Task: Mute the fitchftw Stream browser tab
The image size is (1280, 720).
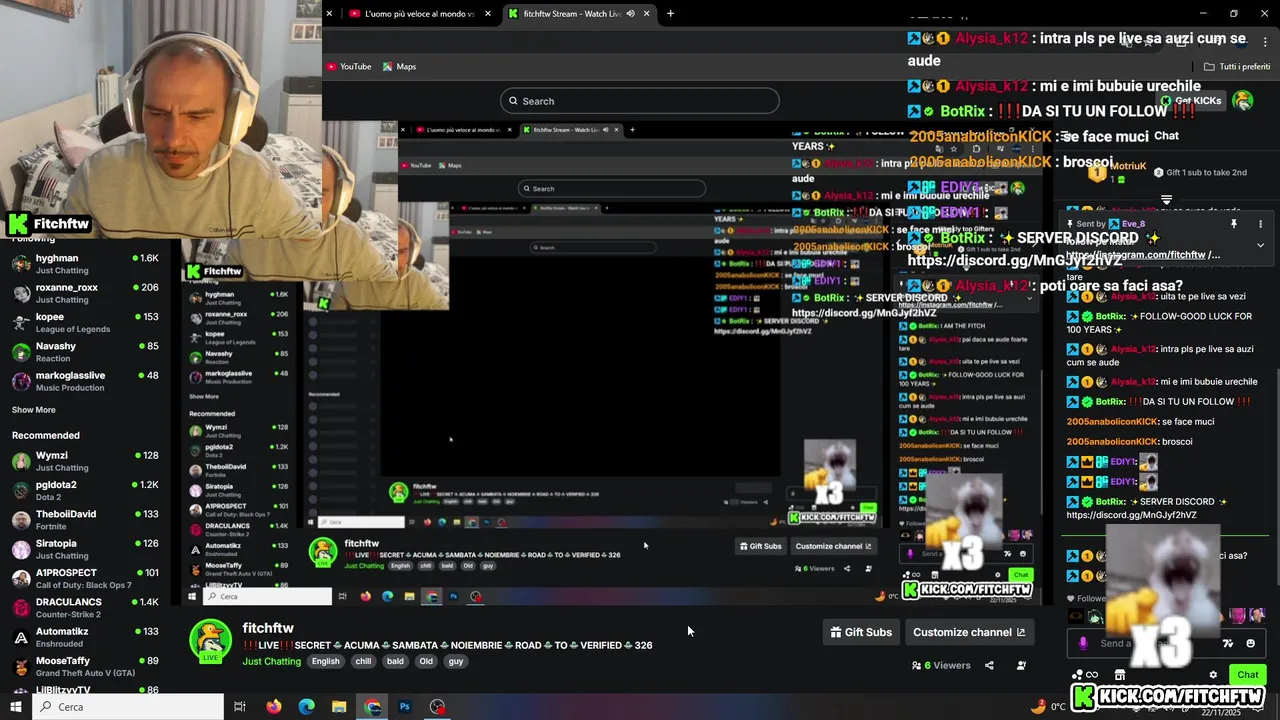Action: pyautogui.click(x=630, y=13)
